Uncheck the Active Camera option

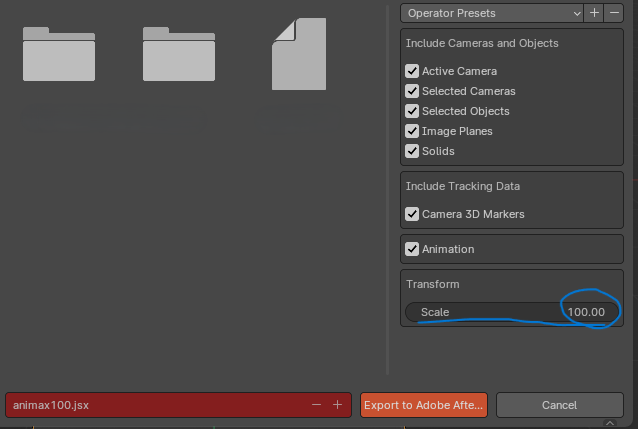412,71
